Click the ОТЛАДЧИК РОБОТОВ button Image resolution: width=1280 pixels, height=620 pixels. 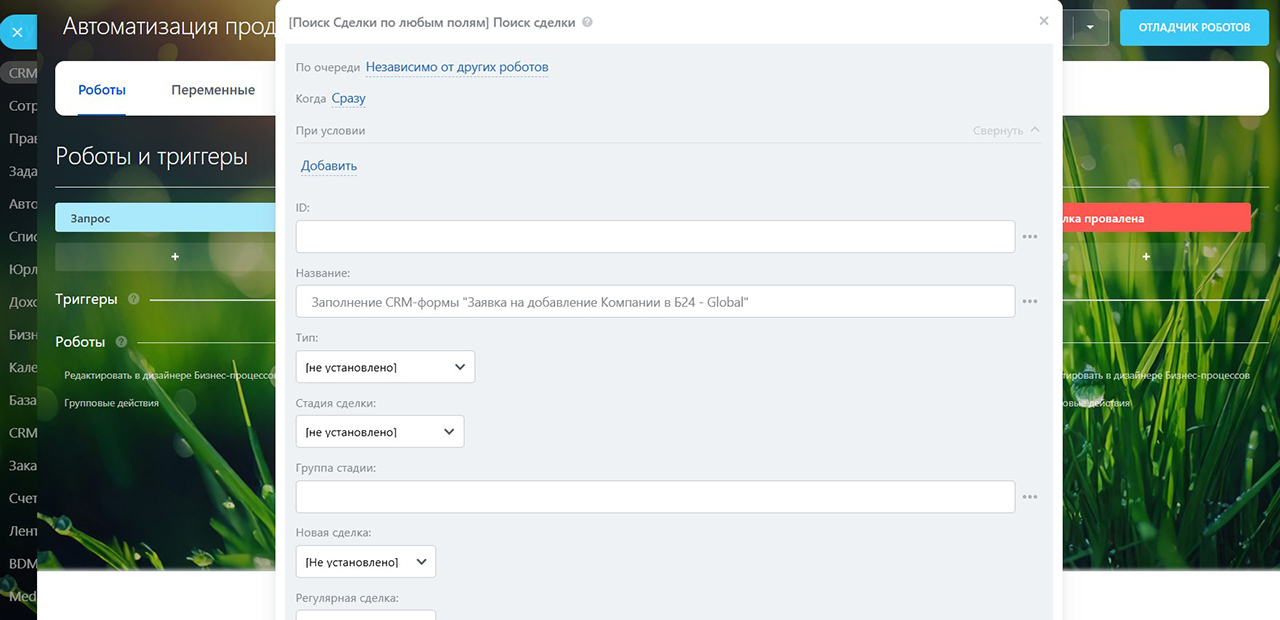point(1194,28)
